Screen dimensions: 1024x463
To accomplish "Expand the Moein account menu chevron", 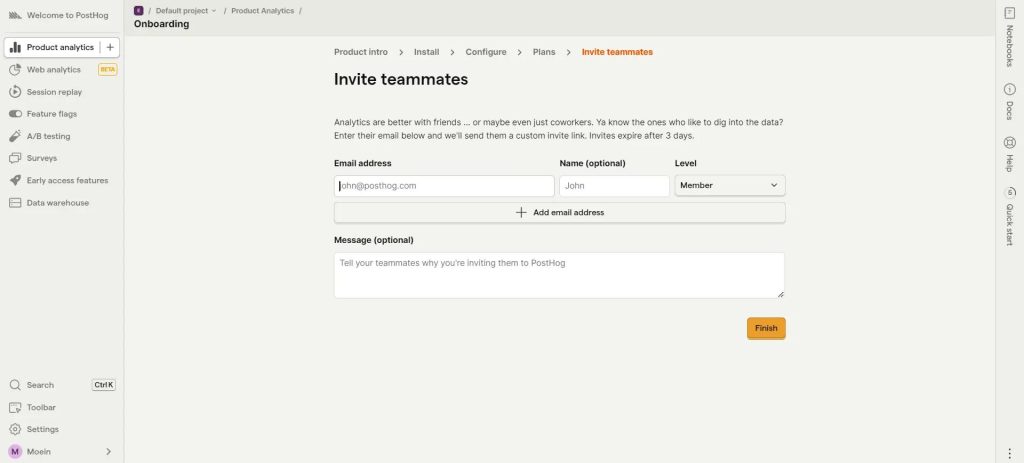I will [108, 451].
